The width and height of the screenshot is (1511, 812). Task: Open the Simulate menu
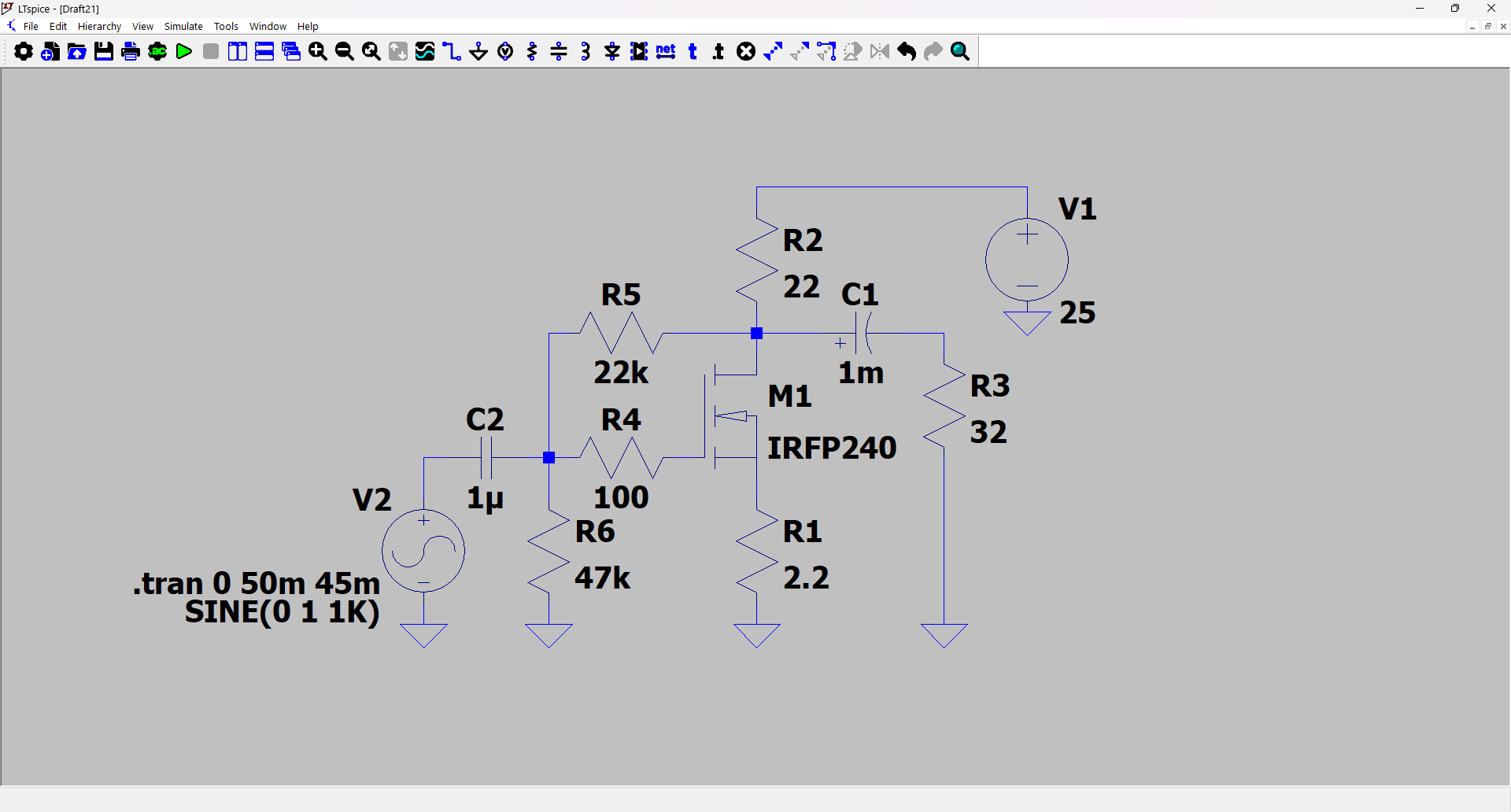[x=183, y=26]
